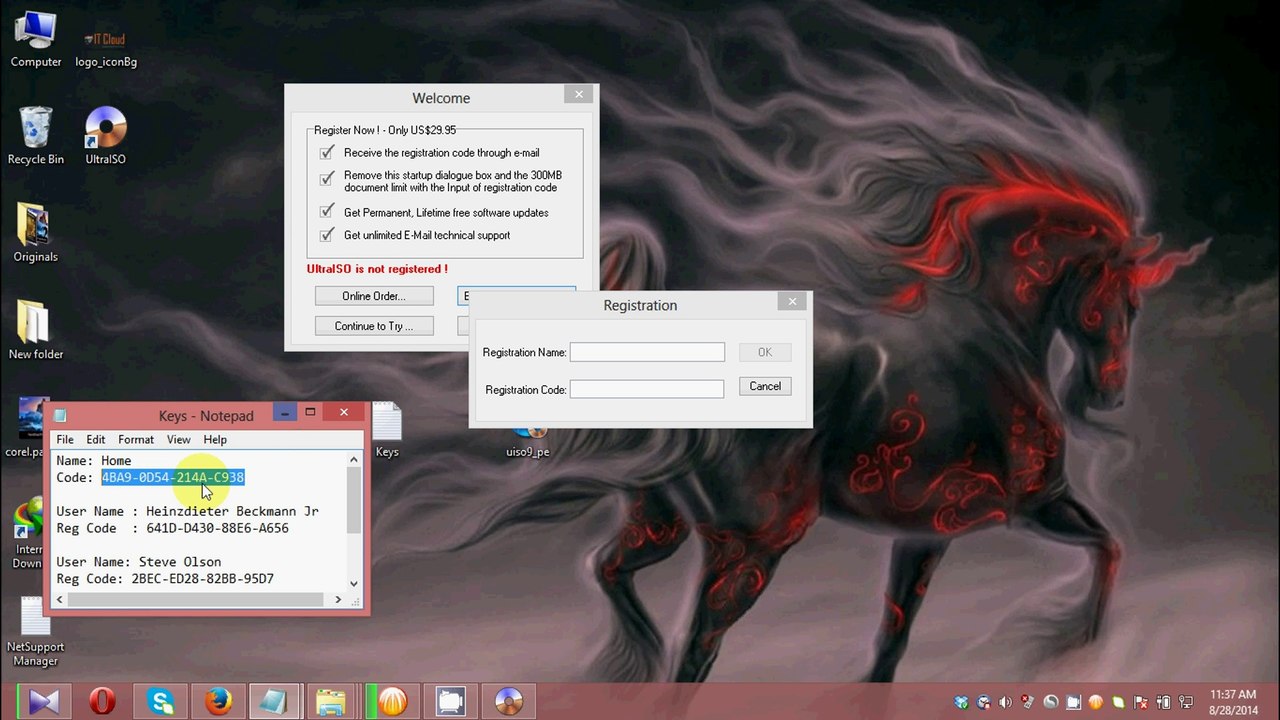This screenshot has height=720, width=1280.
Task: Click the Continue to Try... button
Action: point(374,326)
